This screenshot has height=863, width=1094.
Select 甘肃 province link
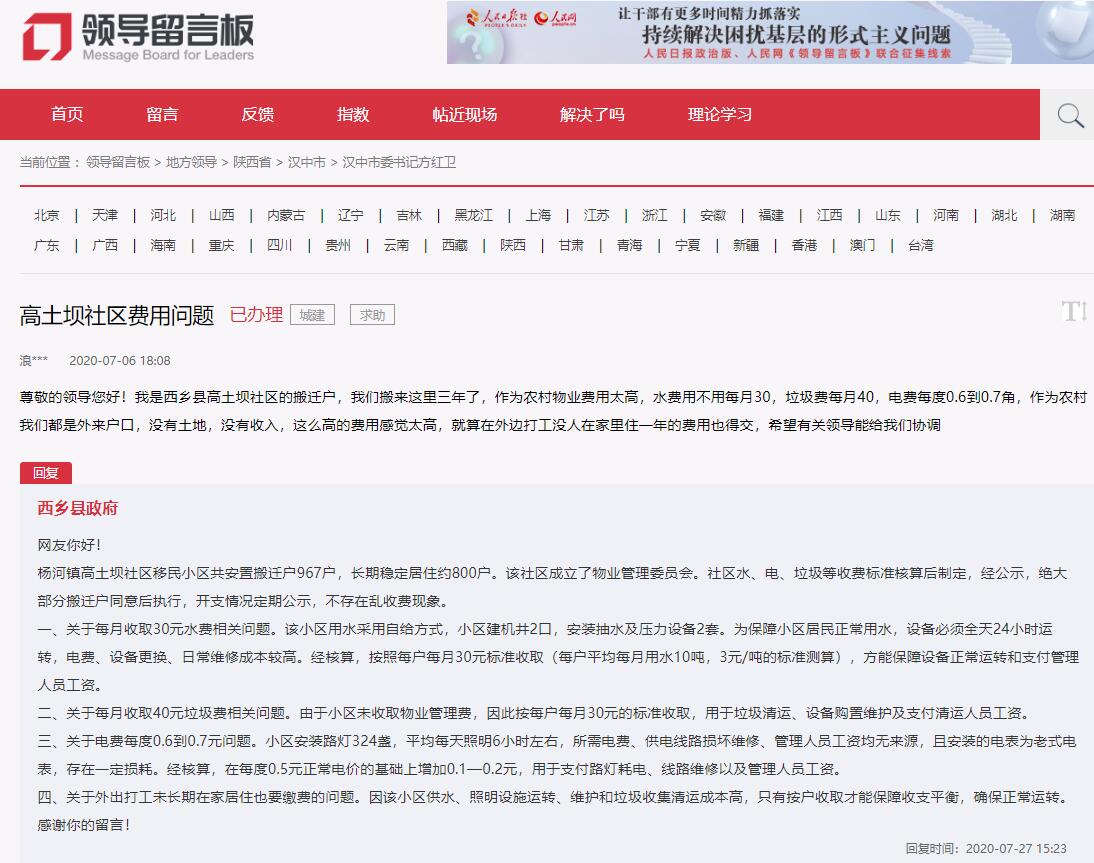[x=571, y=246]
